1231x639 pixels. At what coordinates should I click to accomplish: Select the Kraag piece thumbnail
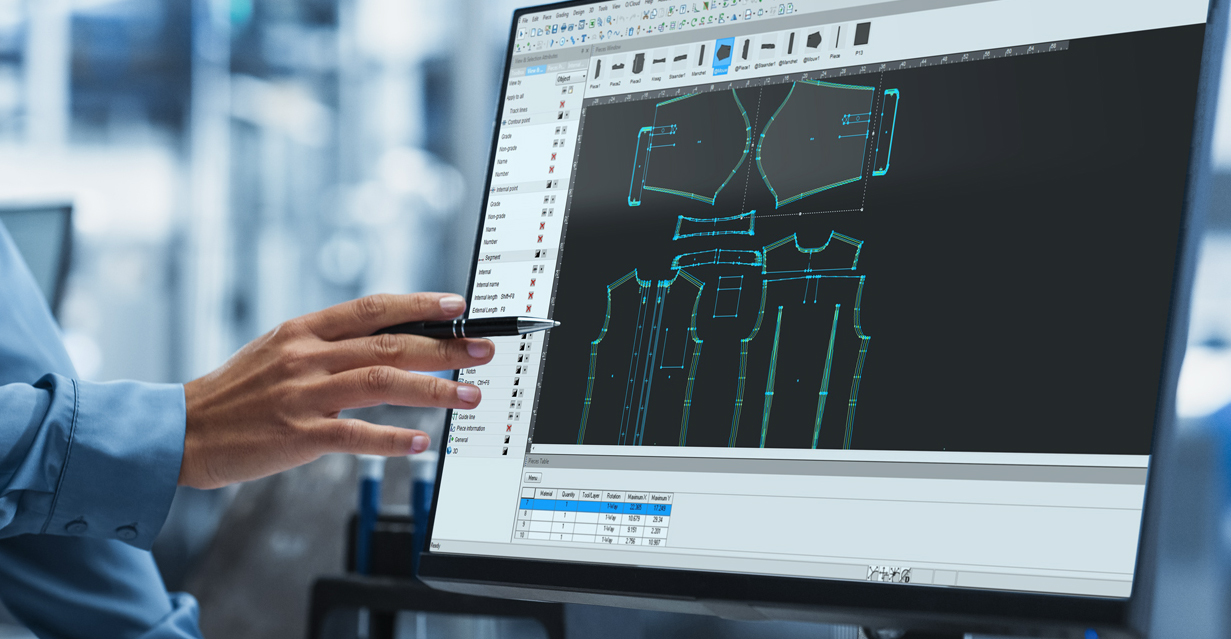click(658, 62)
